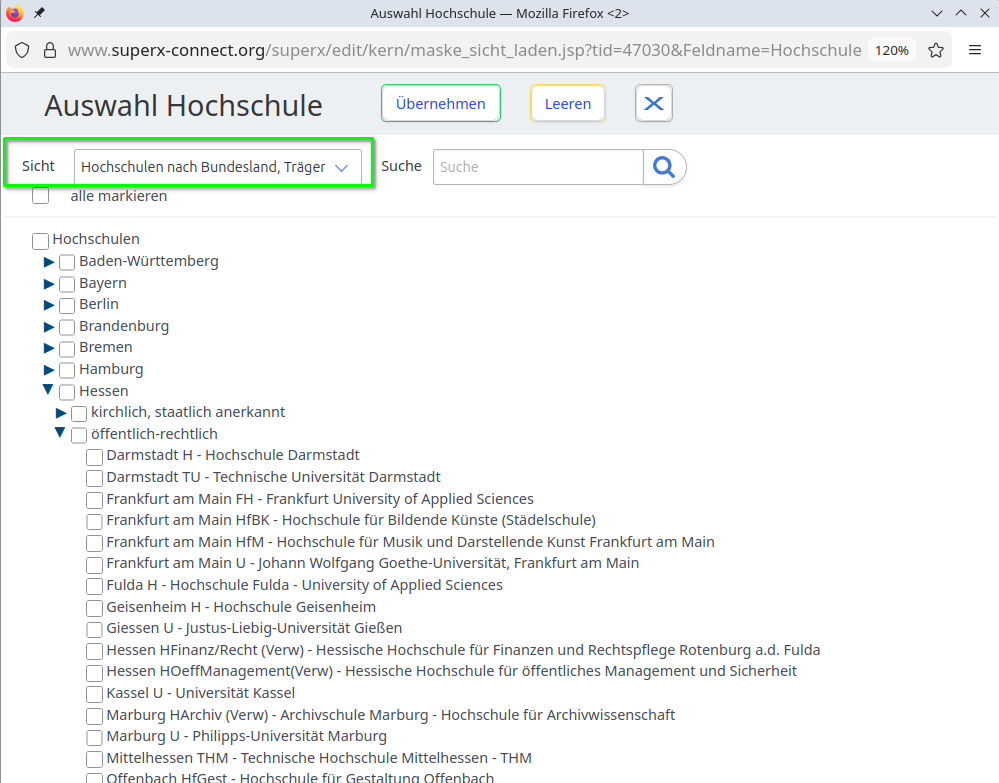Click the 120% zoom level indicator
The image size is (999, 783).
891,50
